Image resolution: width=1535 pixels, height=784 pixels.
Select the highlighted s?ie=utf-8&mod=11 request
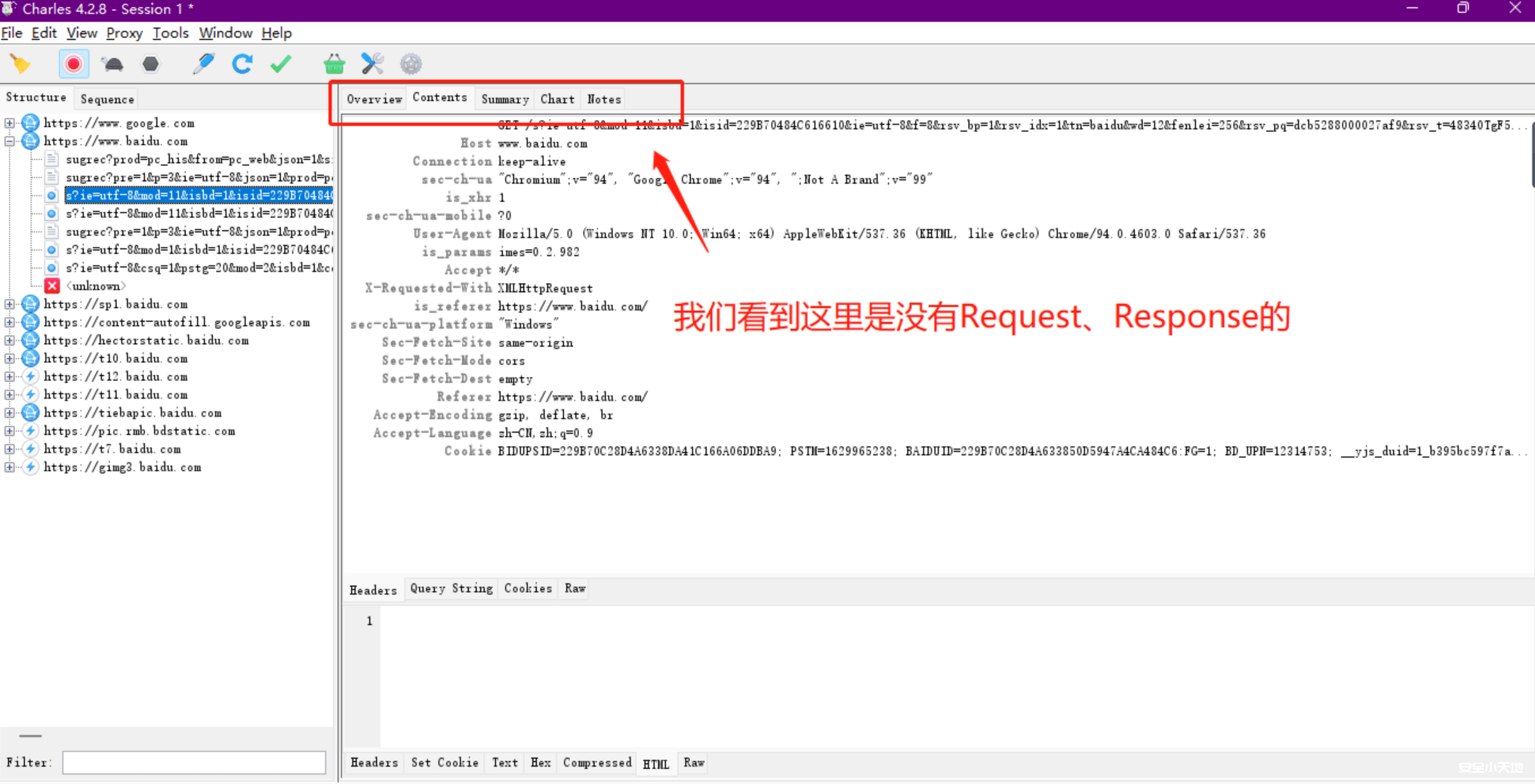click(199, 195)
